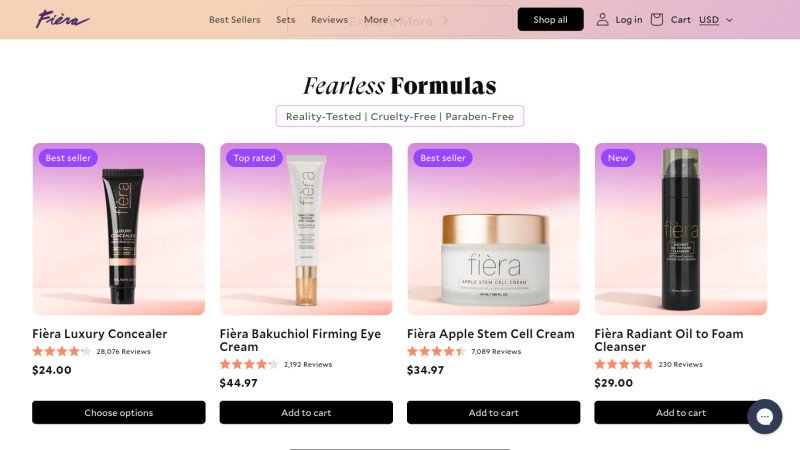Click the currency chevron arrow
This screenshot has height=450, width=800.
(x=729, y=20)
